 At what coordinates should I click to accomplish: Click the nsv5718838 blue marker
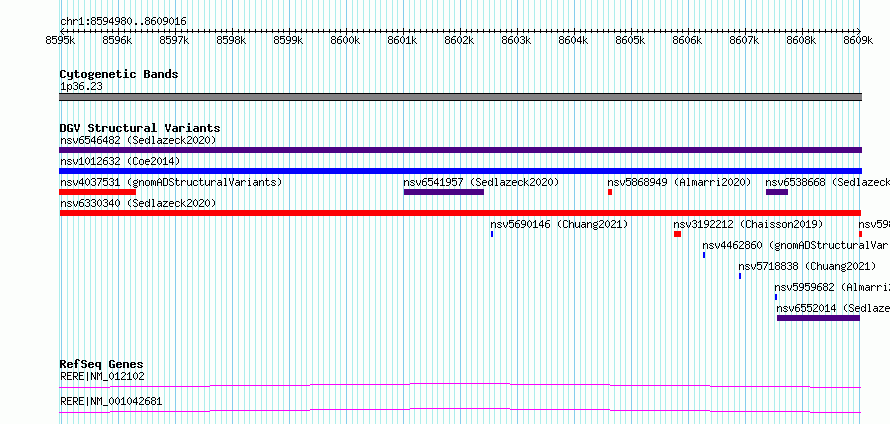point(740,276)
